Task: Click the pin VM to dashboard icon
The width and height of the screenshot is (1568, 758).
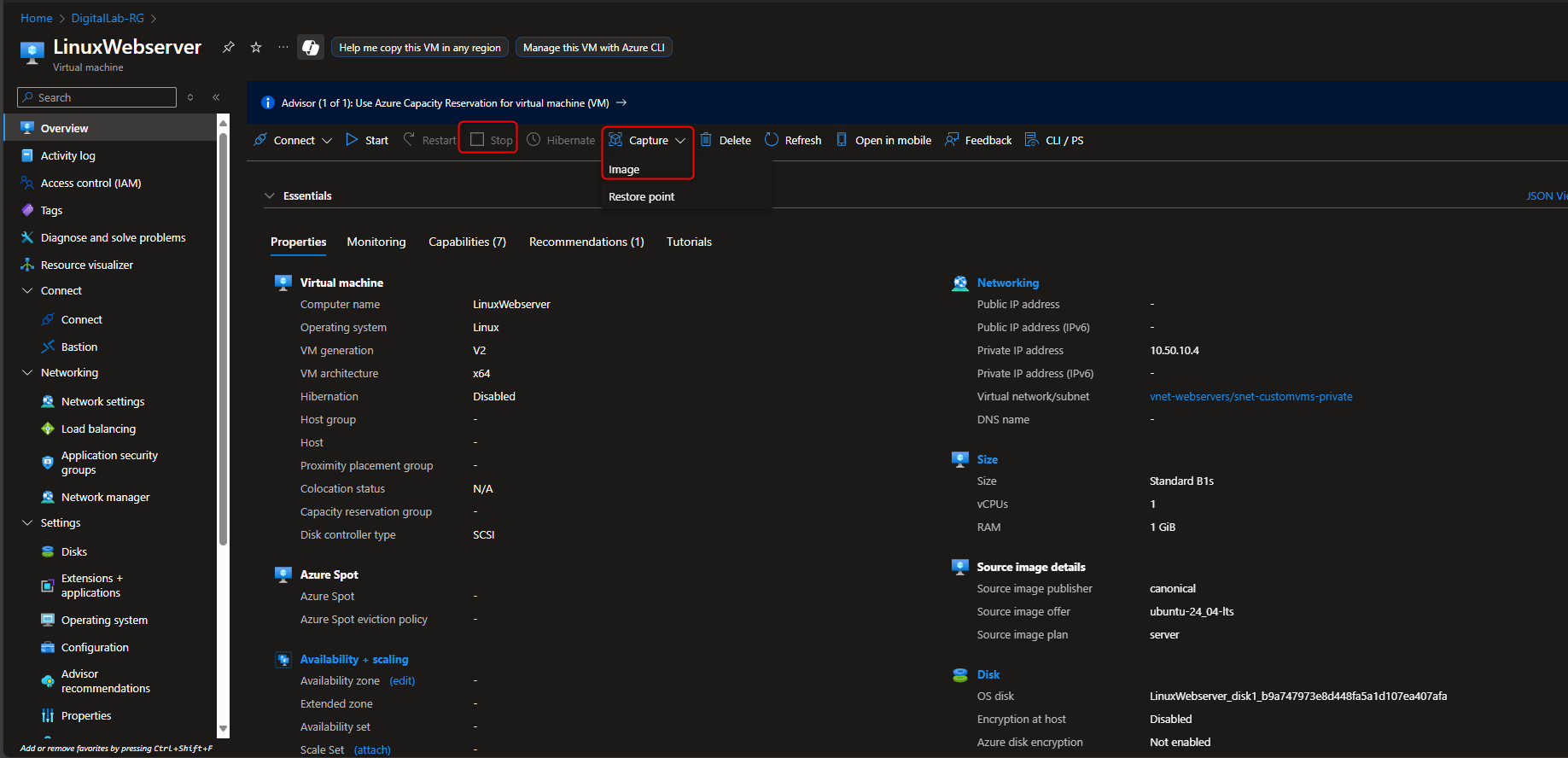Action: click(x=229, y=48)
